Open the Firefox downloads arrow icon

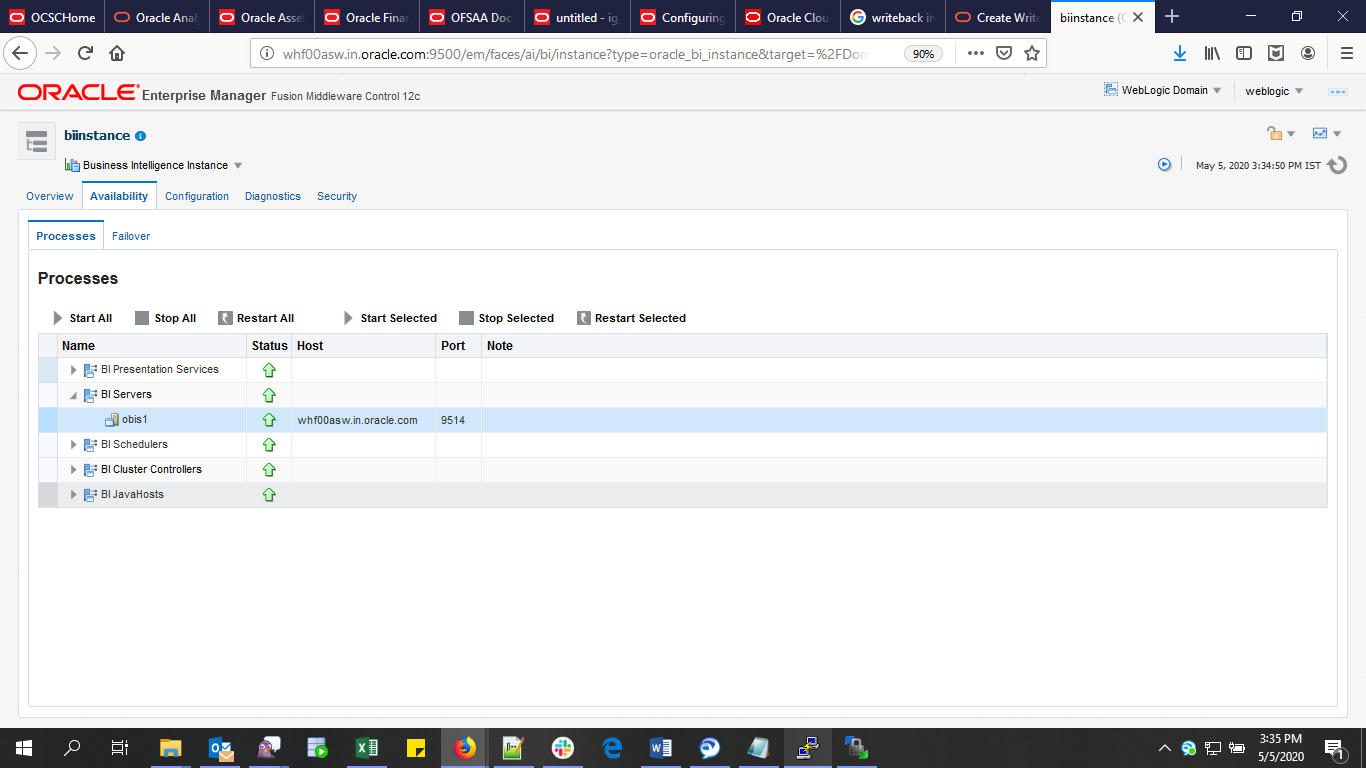(1180, 53)
